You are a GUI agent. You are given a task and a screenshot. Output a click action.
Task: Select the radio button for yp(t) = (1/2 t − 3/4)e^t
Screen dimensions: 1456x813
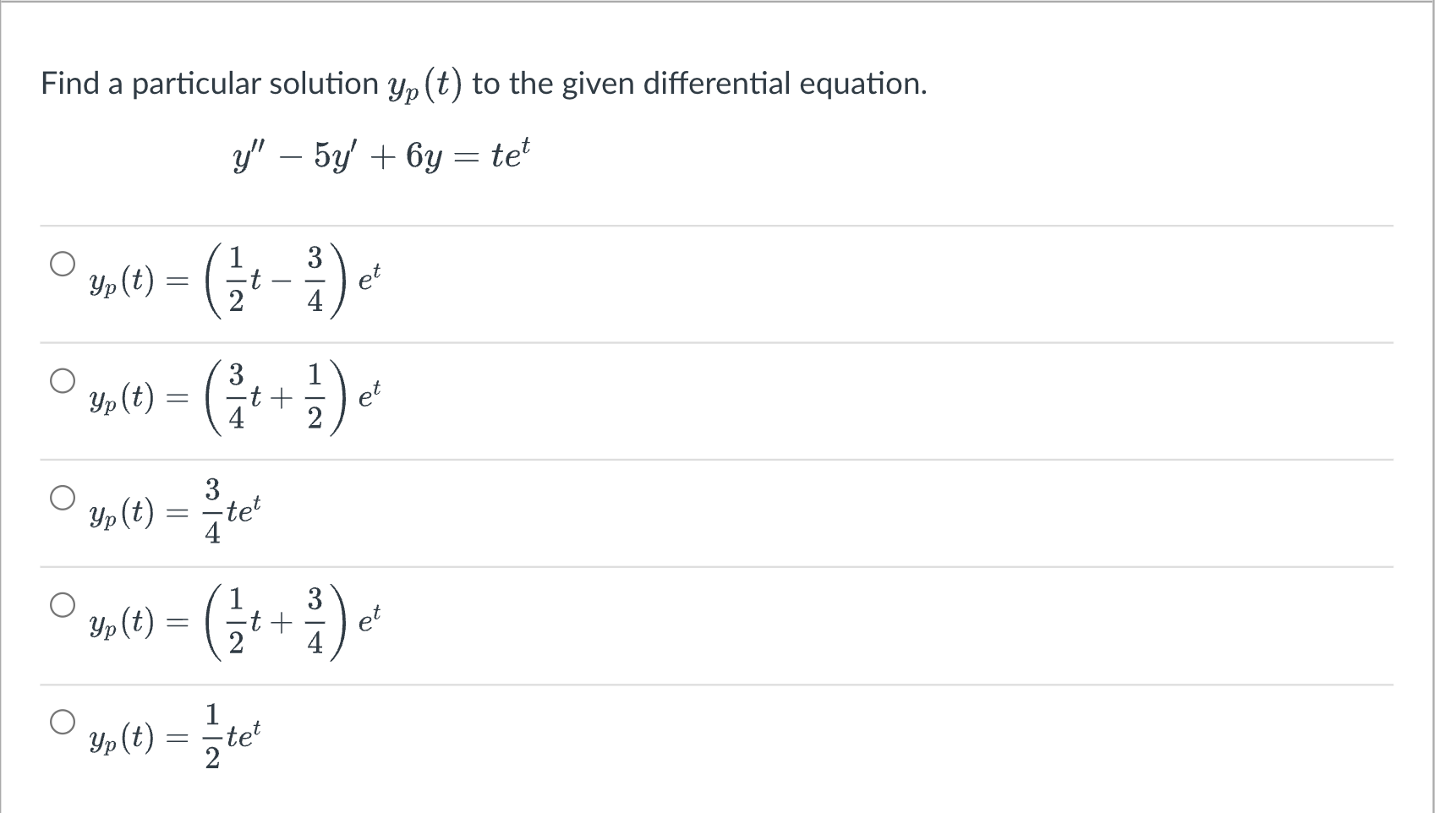point(63,265)
